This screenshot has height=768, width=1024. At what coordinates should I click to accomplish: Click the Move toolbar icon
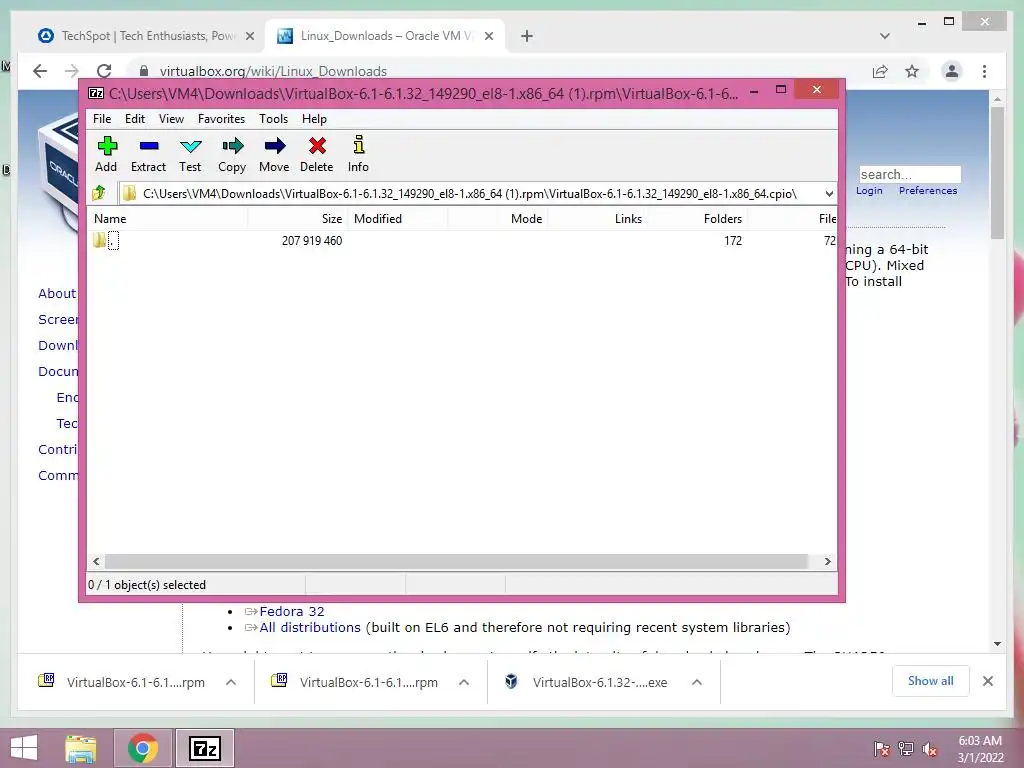pos(274,154)
